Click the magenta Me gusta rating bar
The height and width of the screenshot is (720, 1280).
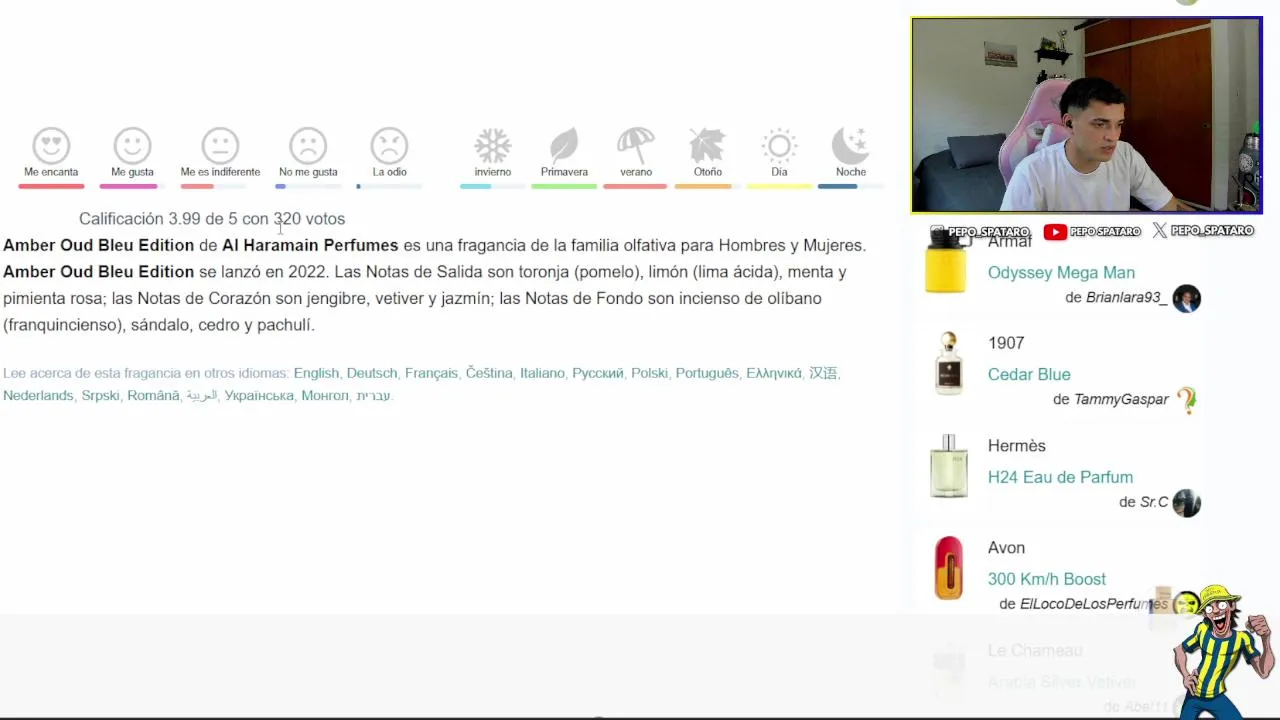pos(128,186)
